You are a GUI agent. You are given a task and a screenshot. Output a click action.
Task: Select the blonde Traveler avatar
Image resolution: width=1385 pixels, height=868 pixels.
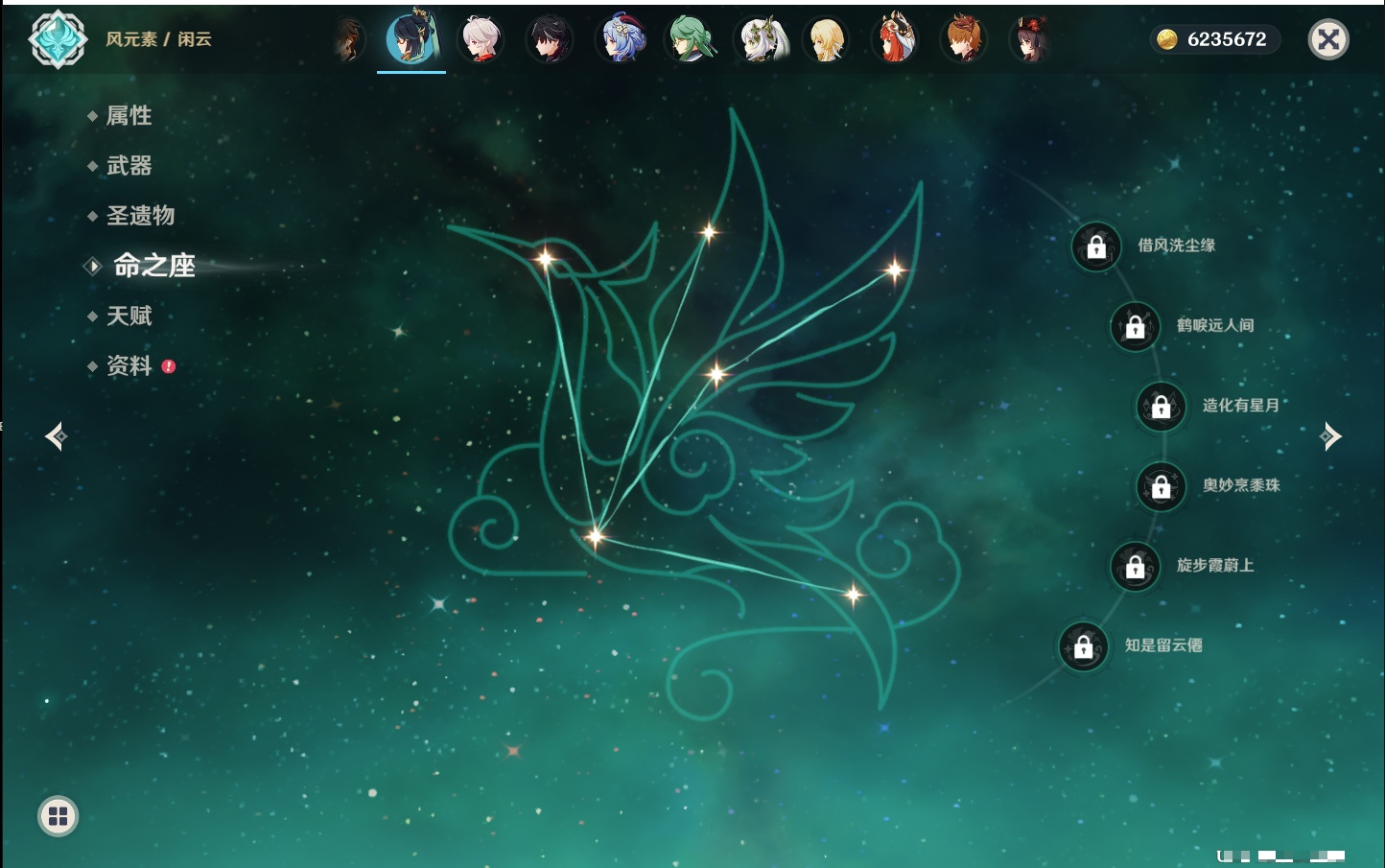[x=826, y=39]
